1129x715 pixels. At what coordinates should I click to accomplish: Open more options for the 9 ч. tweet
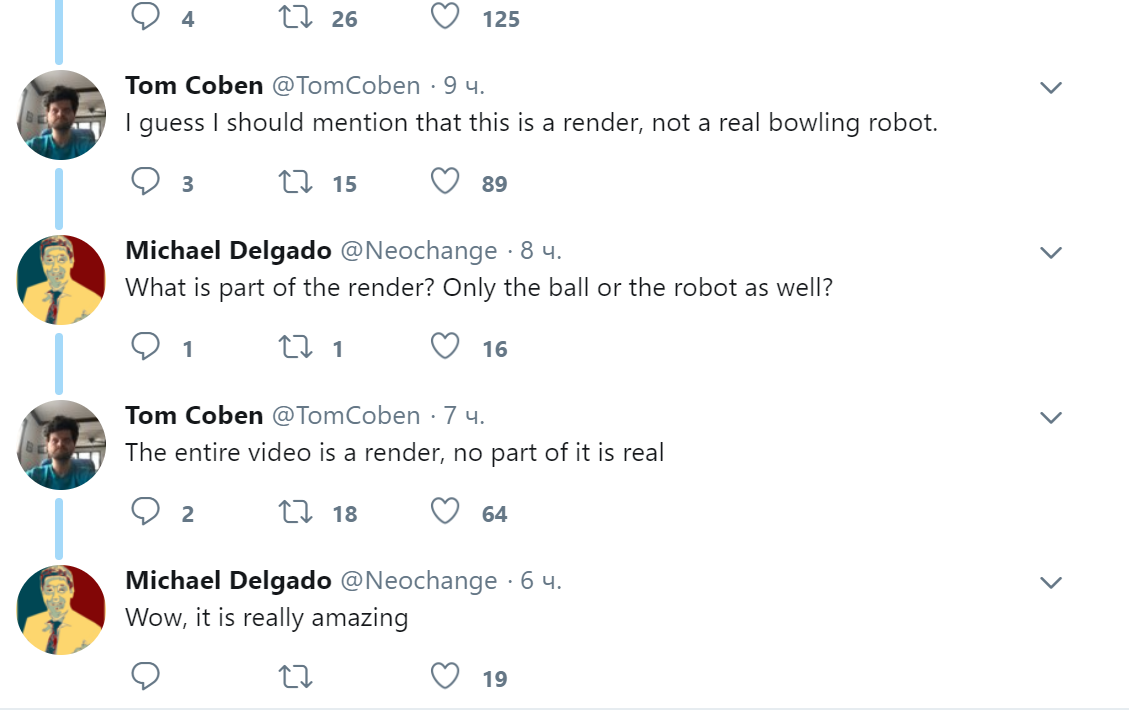1050,88
